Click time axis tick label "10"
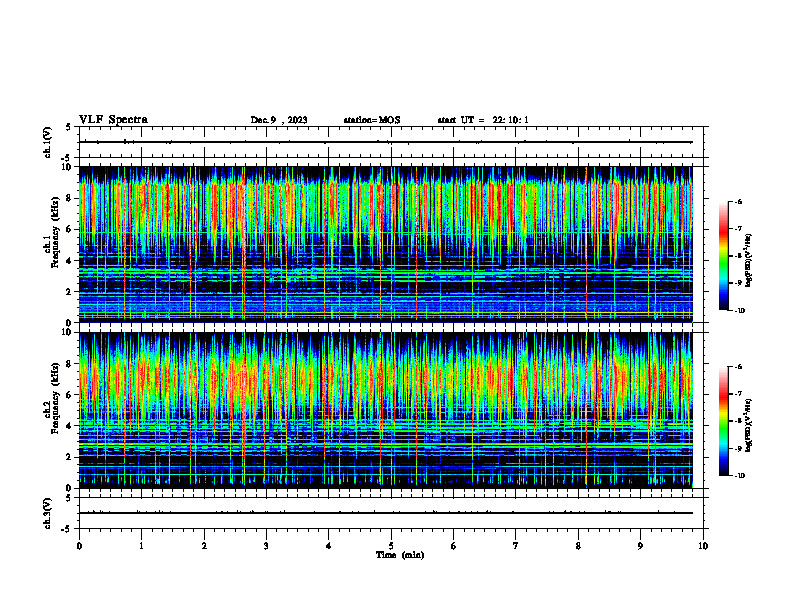Viewport: 792px width, 612px height. 703,546
